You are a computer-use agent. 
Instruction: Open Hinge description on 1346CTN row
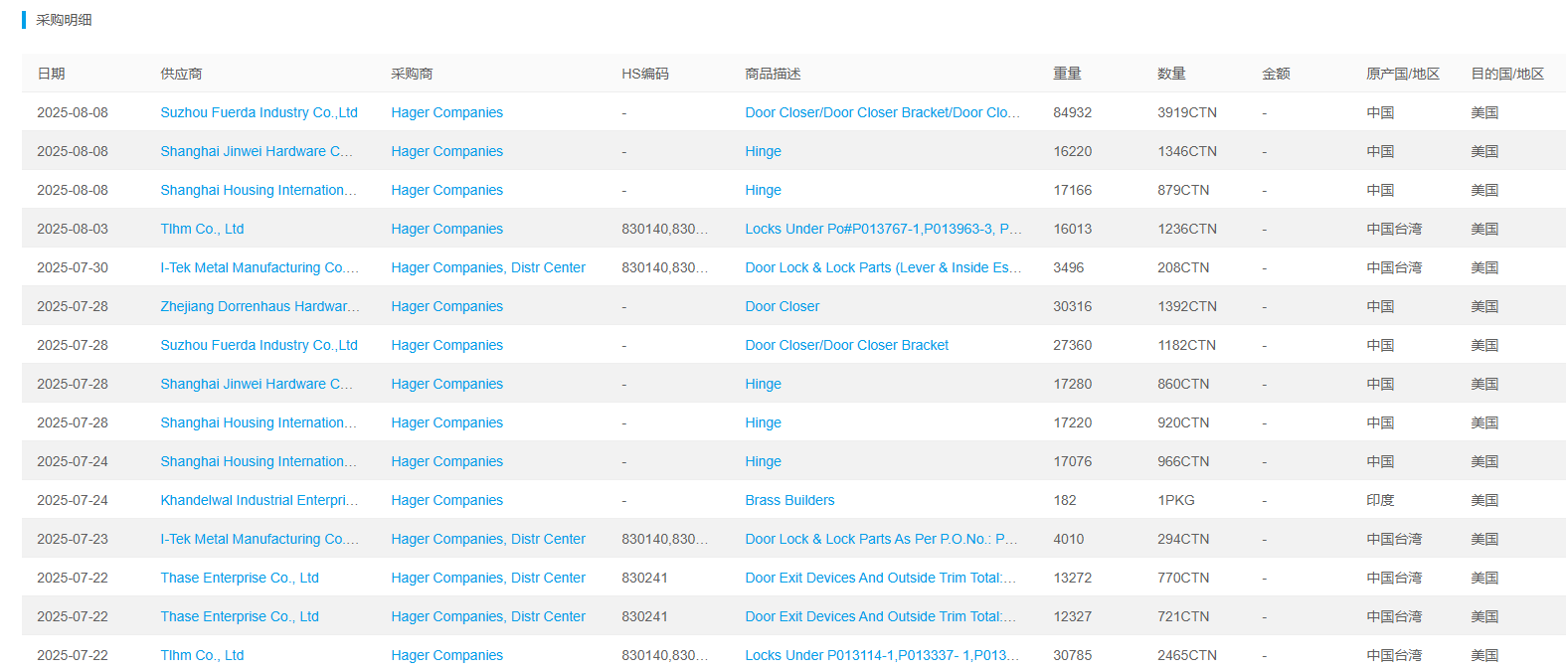pyautogui.click(x=763, y=151)
